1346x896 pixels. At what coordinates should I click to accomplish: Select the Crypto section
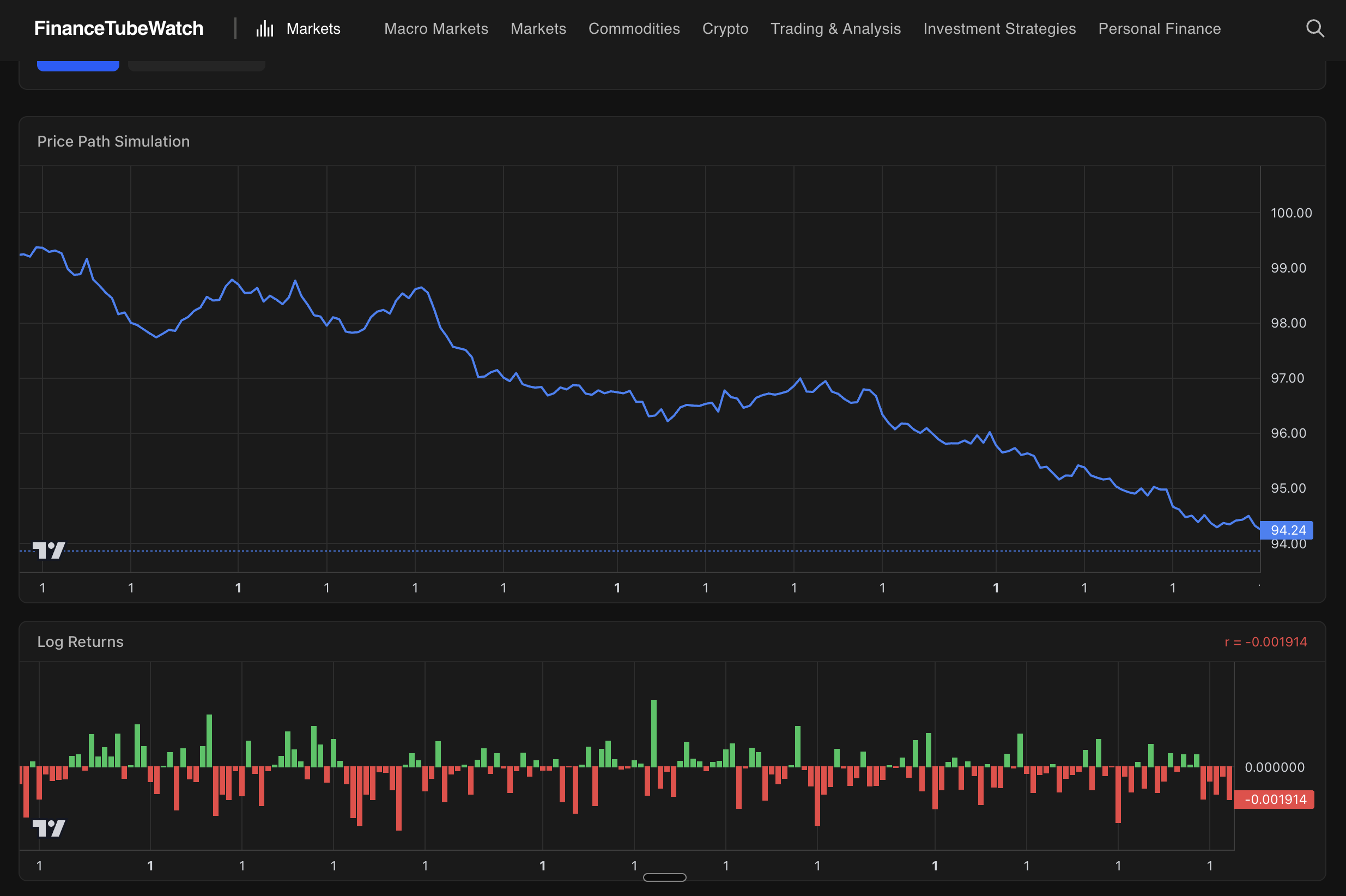(725, 28)
